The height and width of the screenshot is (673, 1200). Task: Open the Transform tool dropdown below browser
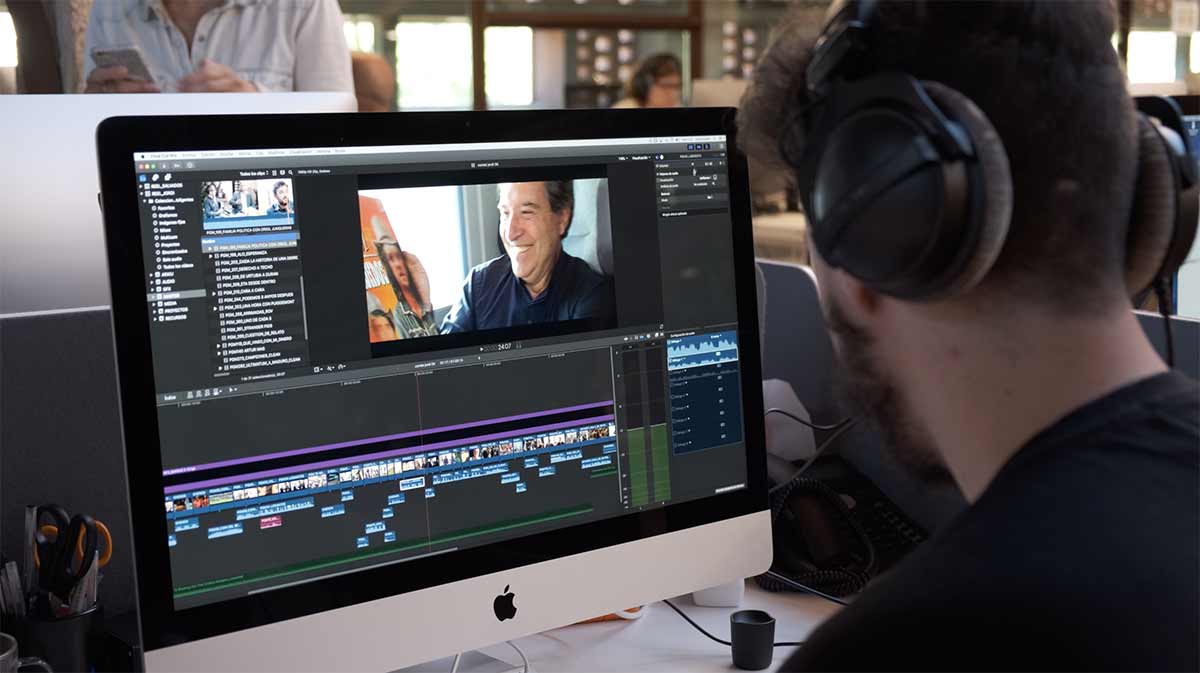pos(318,369)
